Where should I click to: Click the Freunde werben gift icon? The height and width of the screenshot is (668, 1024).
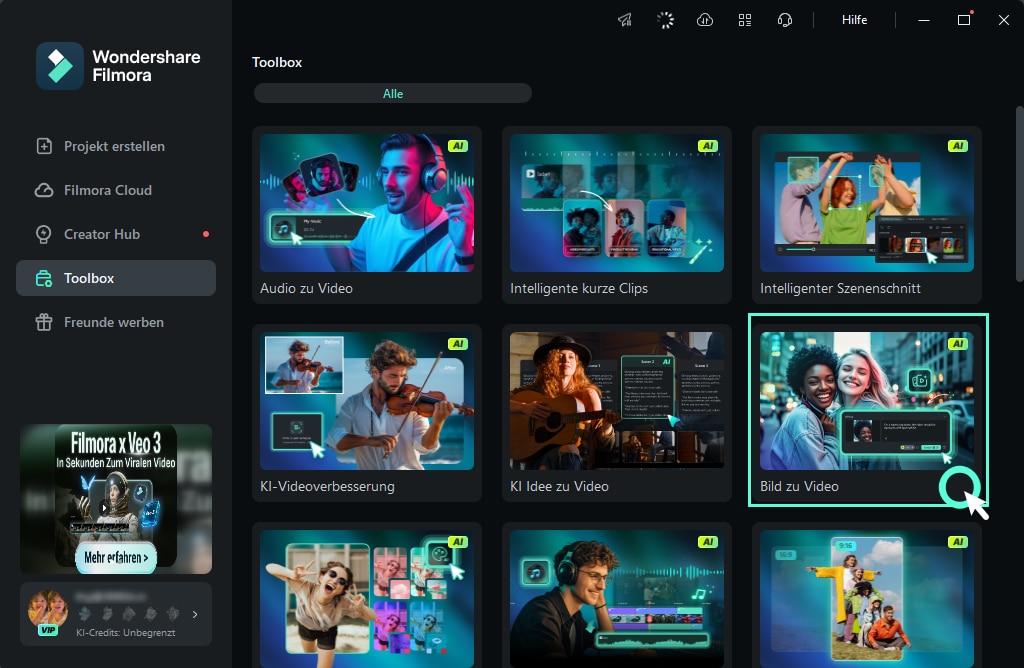[x=44, y=322]
